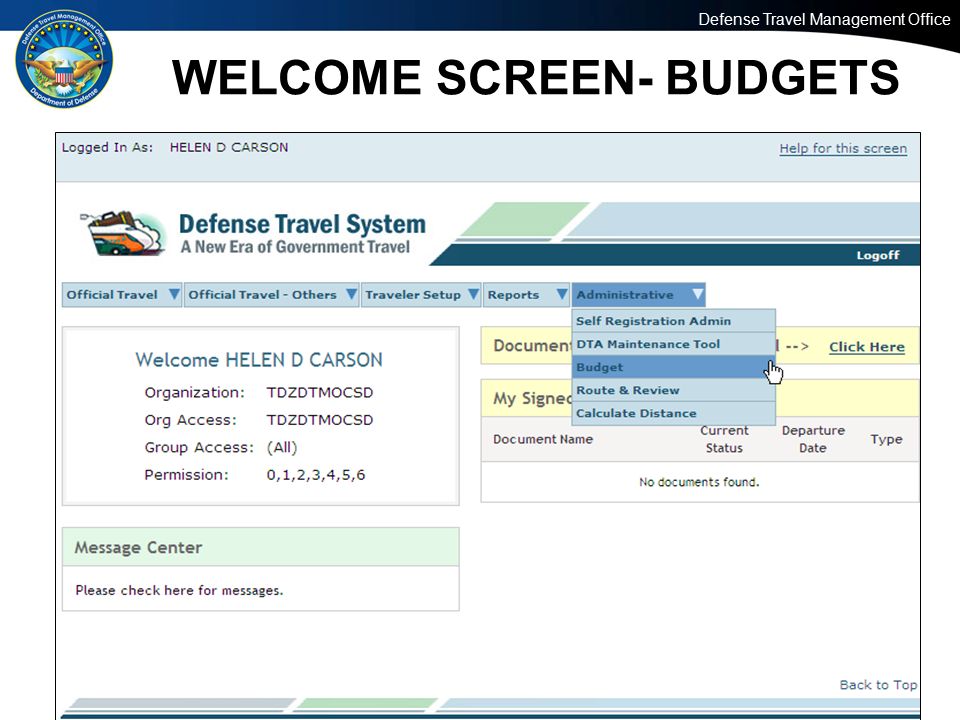Click the Type column header
This screenshot has height=720, width=960.
(886, 439)
